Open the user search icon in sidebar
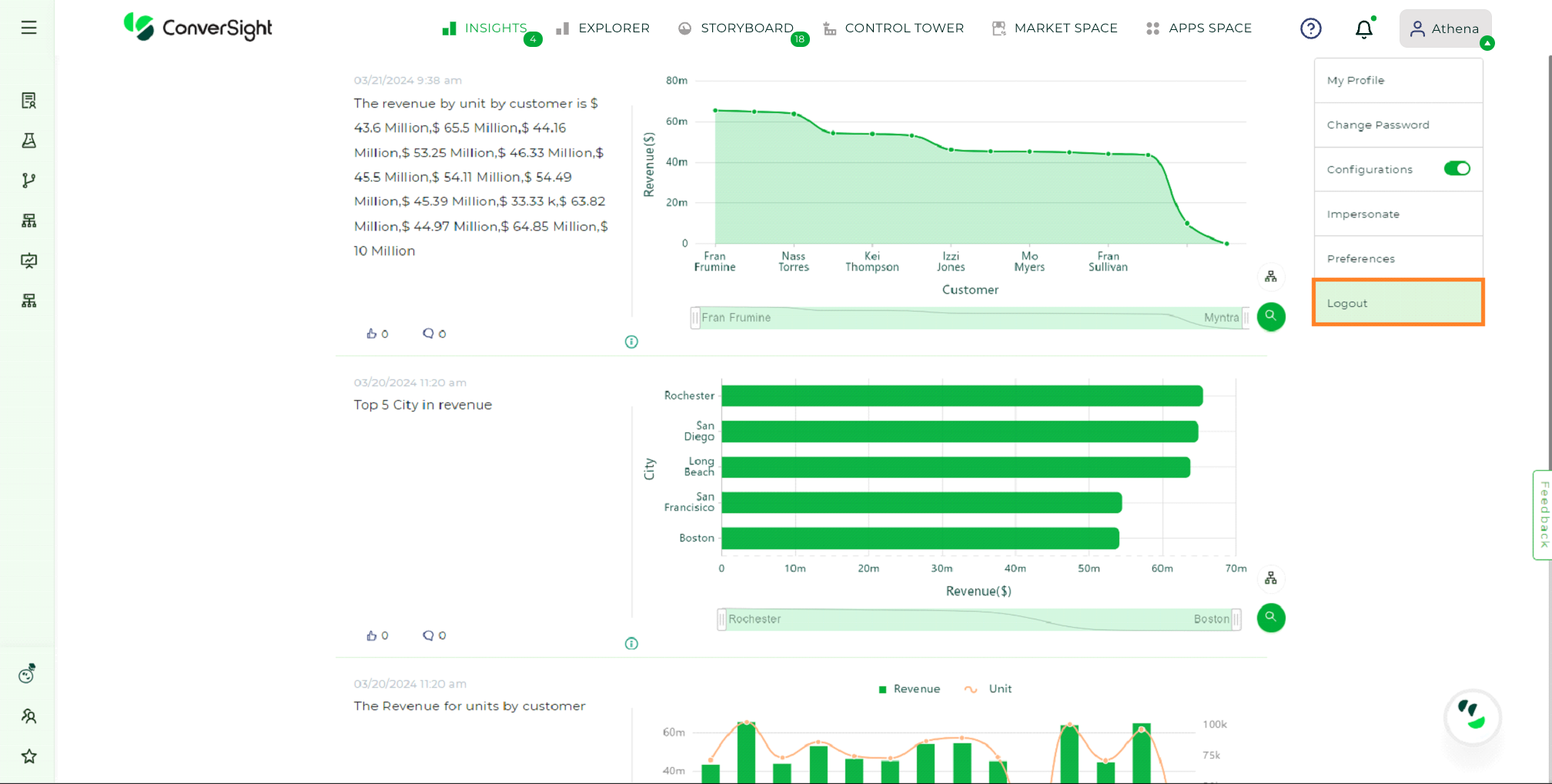Image resolution: width=1552 pixels, height=784 pixels. 28,716
